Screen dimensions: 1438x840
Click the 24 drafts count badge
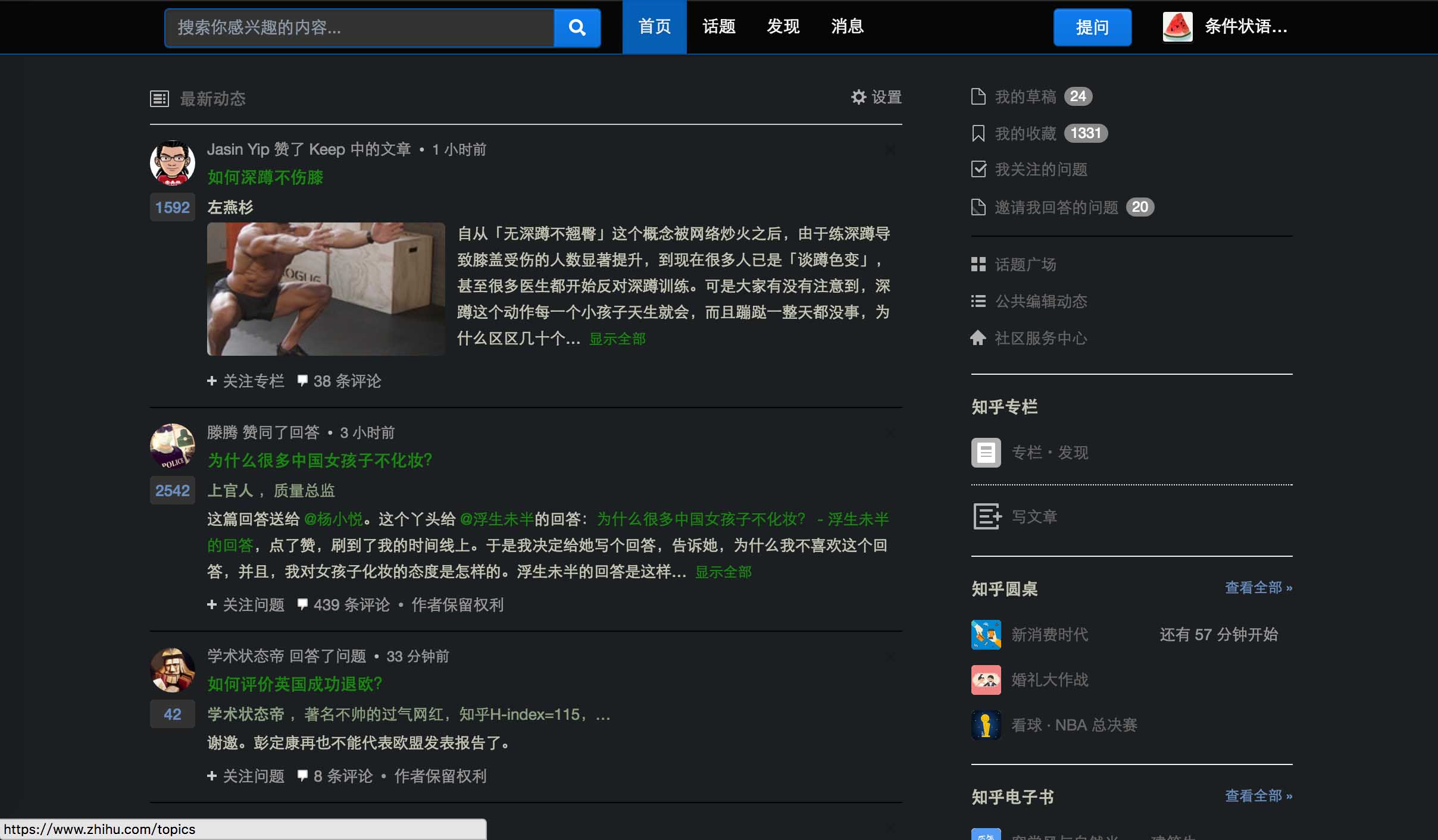1078,96
